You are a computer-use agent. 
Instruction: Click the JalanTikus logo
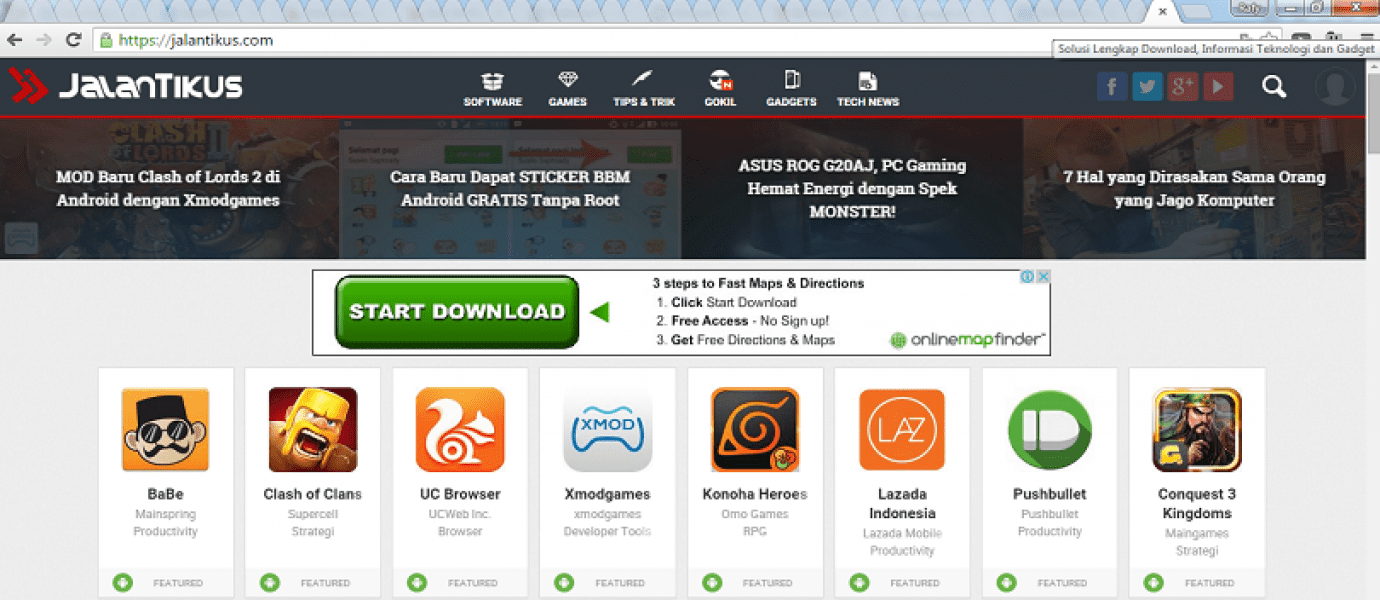pos(126,86)
